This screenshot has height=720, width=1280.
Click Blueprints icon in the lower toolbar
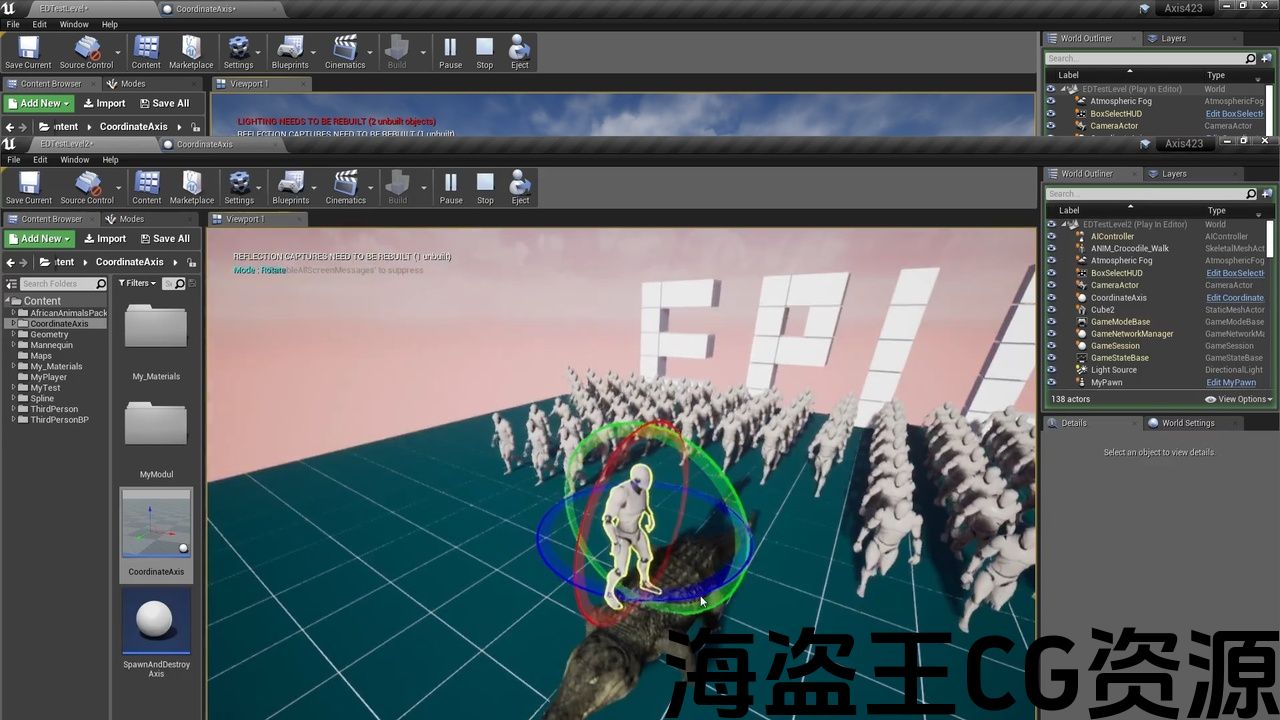[291, 187]
